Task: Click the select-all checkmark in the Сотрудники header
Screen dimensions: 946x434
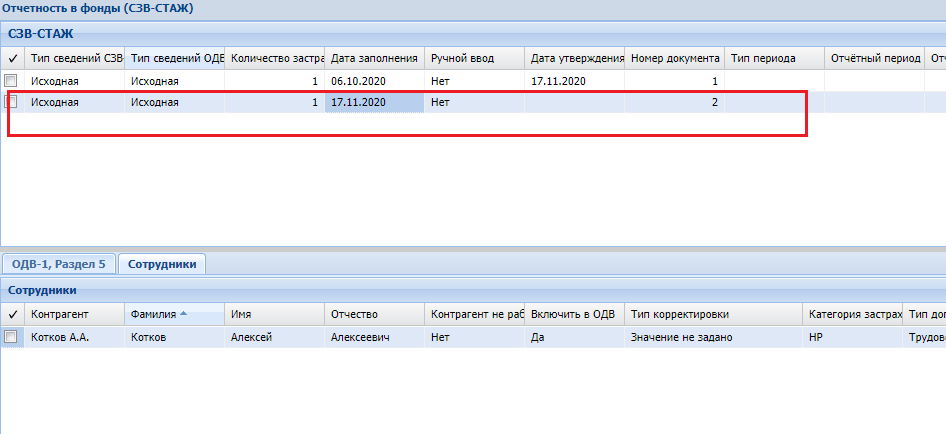Action: coord(12,314)
